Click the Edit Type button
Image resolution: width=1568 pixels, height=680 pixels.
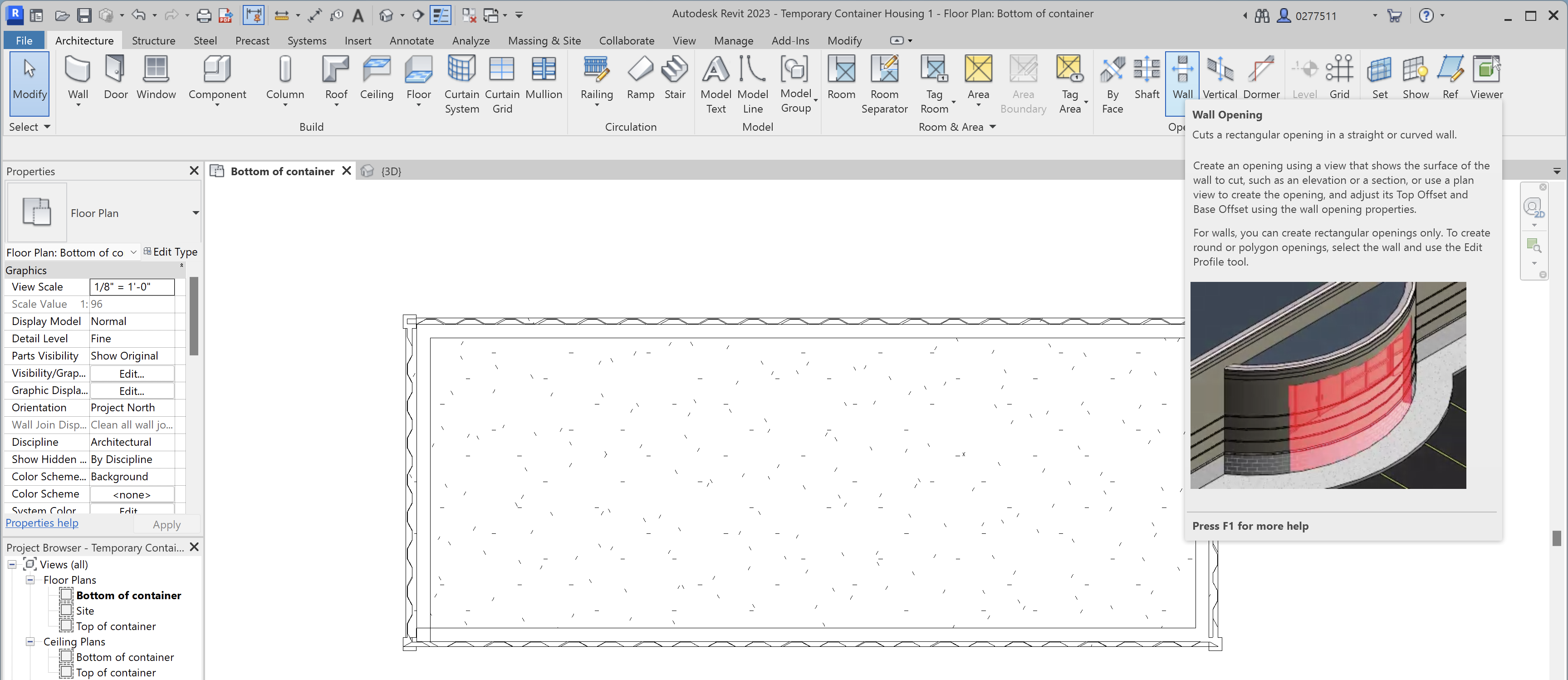click(171, 251)
